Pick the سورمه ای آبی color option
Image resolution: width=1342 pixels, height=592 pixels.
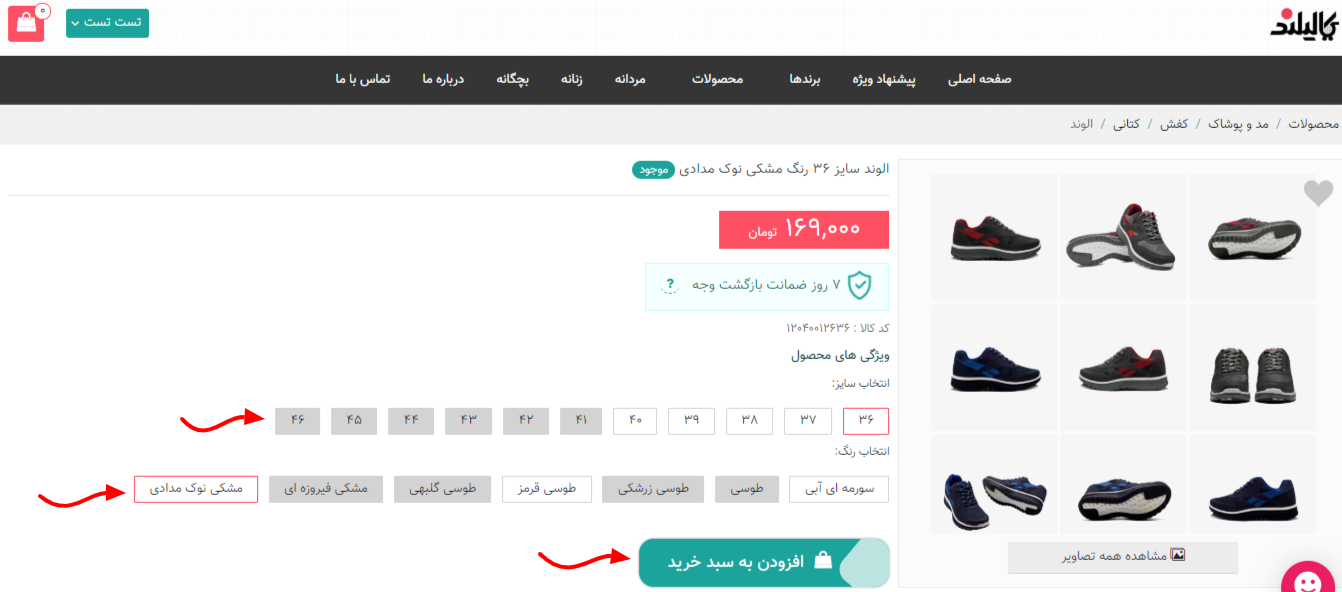[x=839, y=489]
